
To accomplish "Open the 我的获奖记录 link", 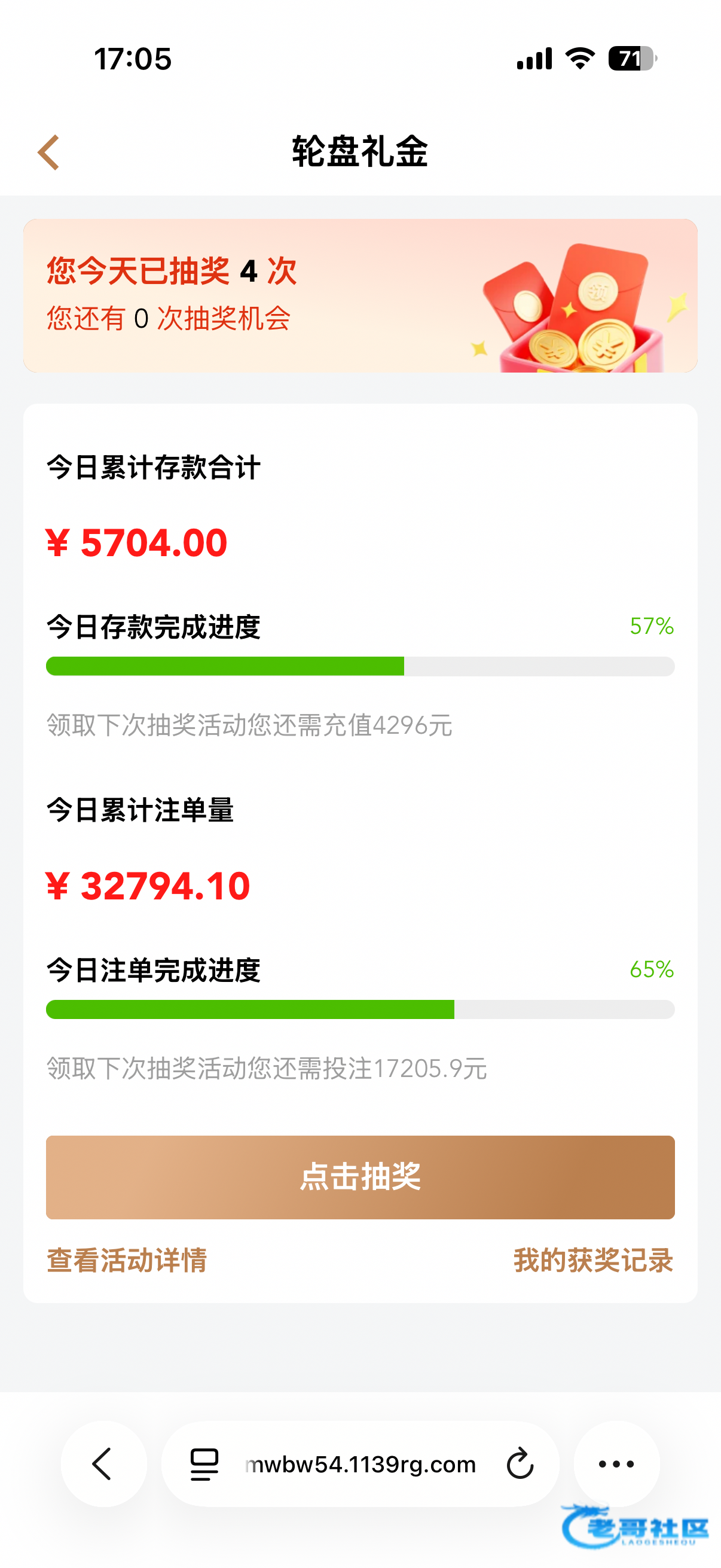I will tap(593, 1260).
